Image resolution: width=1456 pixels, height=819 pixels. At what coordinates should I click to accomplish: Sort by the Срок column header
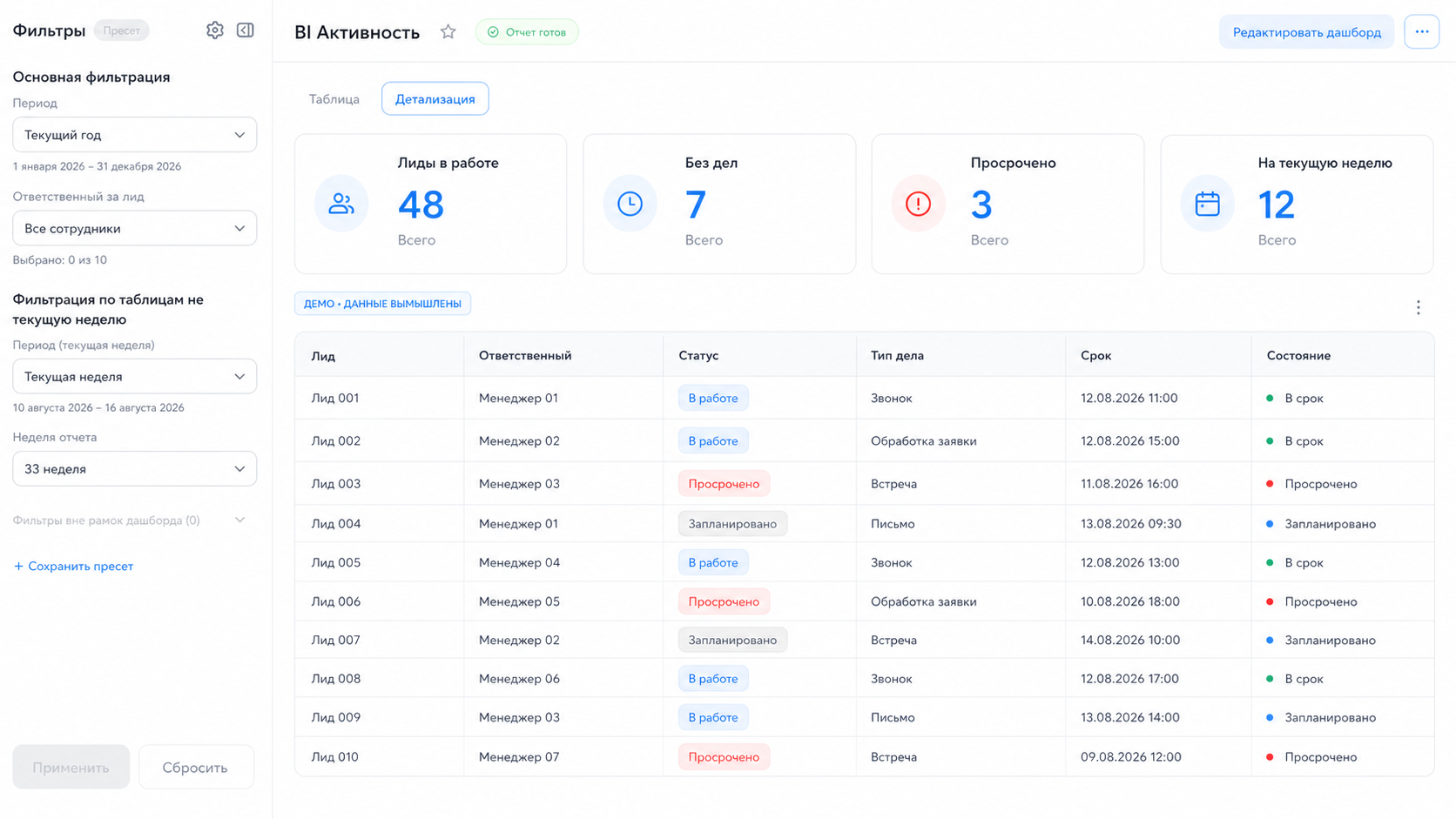pos(1096,355)
